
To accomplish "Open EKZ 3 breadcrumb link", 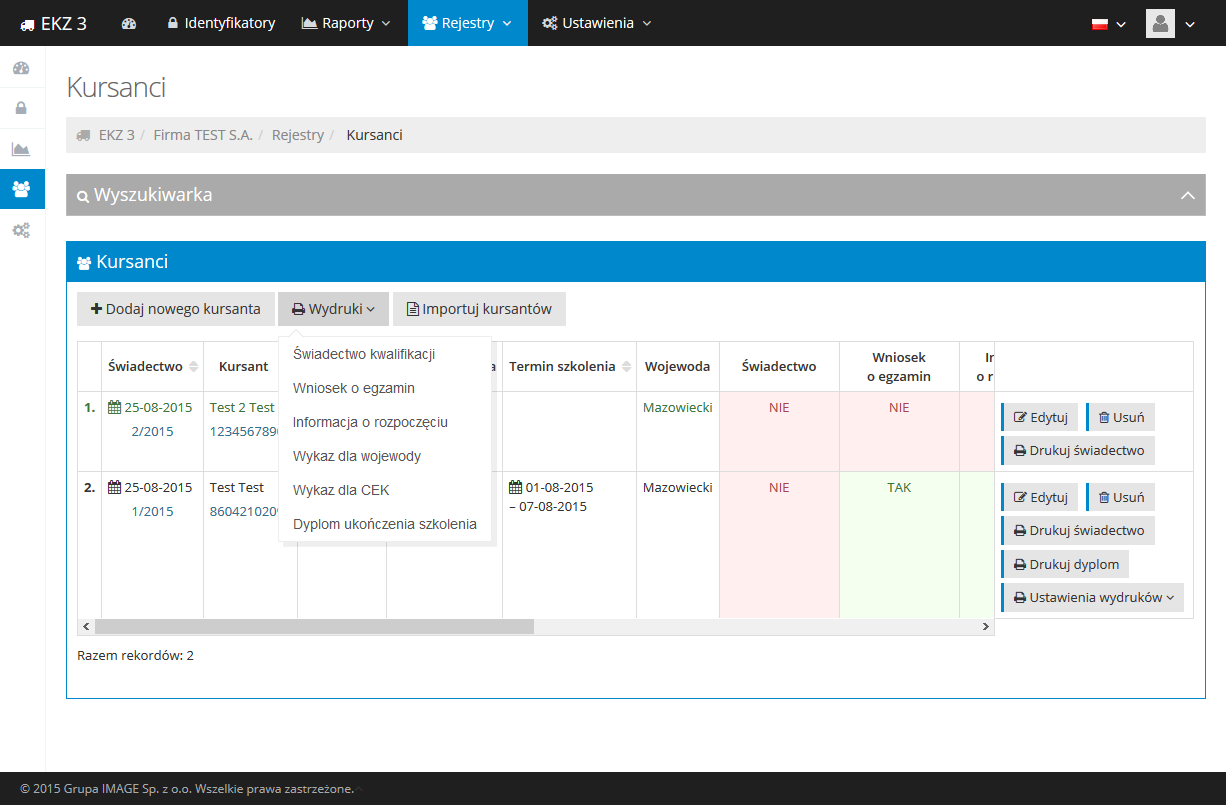I will (x=116, y=135).
